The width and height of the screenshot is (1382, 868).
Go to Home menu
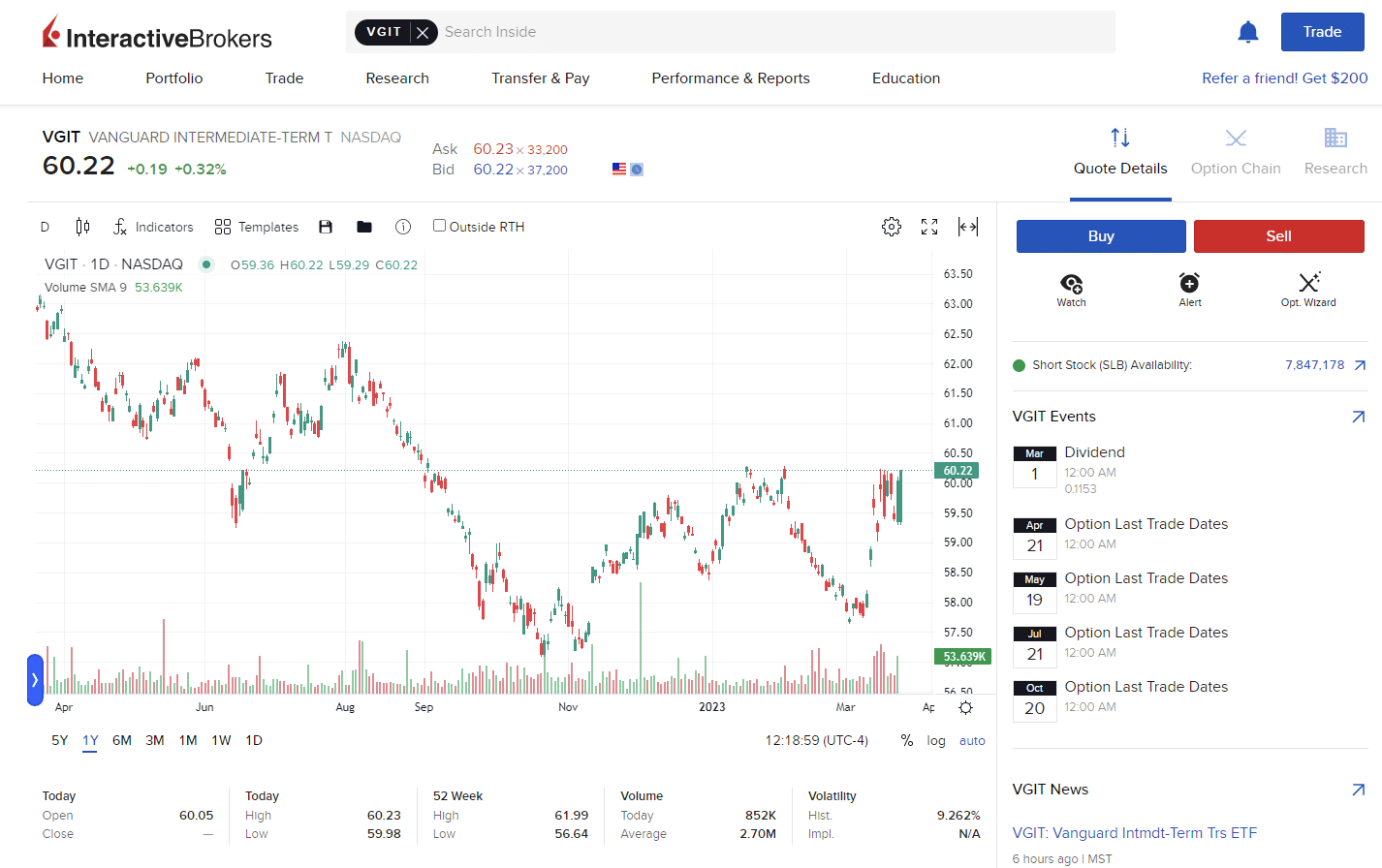63,78
